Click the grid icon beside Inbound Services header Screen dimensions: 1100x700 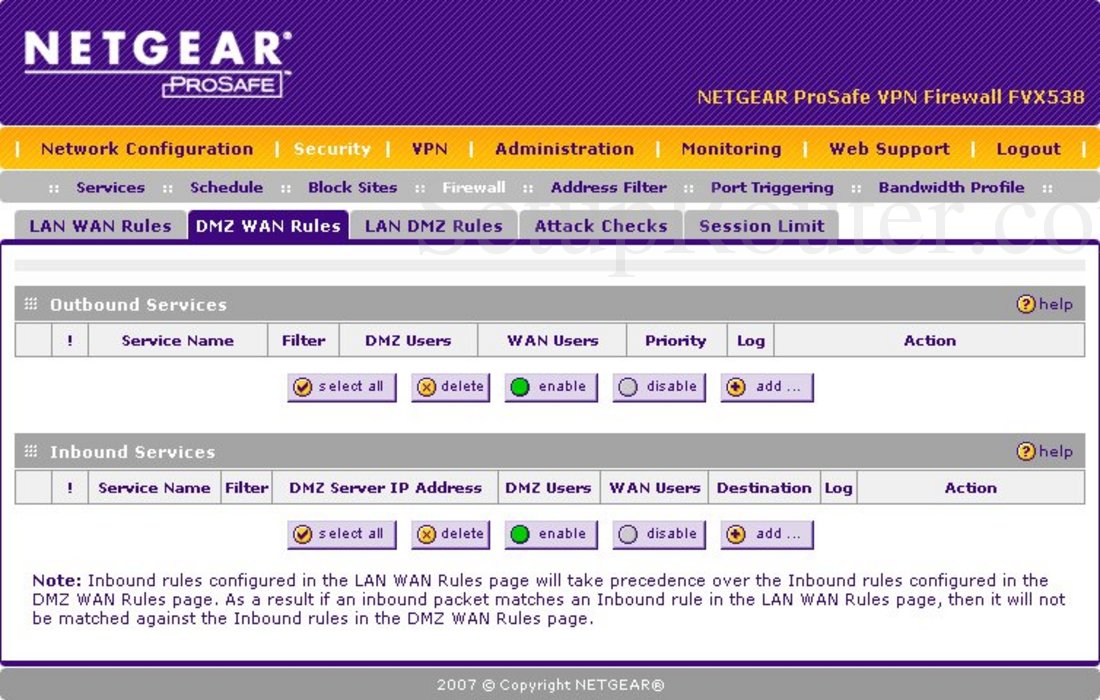click(x=32, y=451)
